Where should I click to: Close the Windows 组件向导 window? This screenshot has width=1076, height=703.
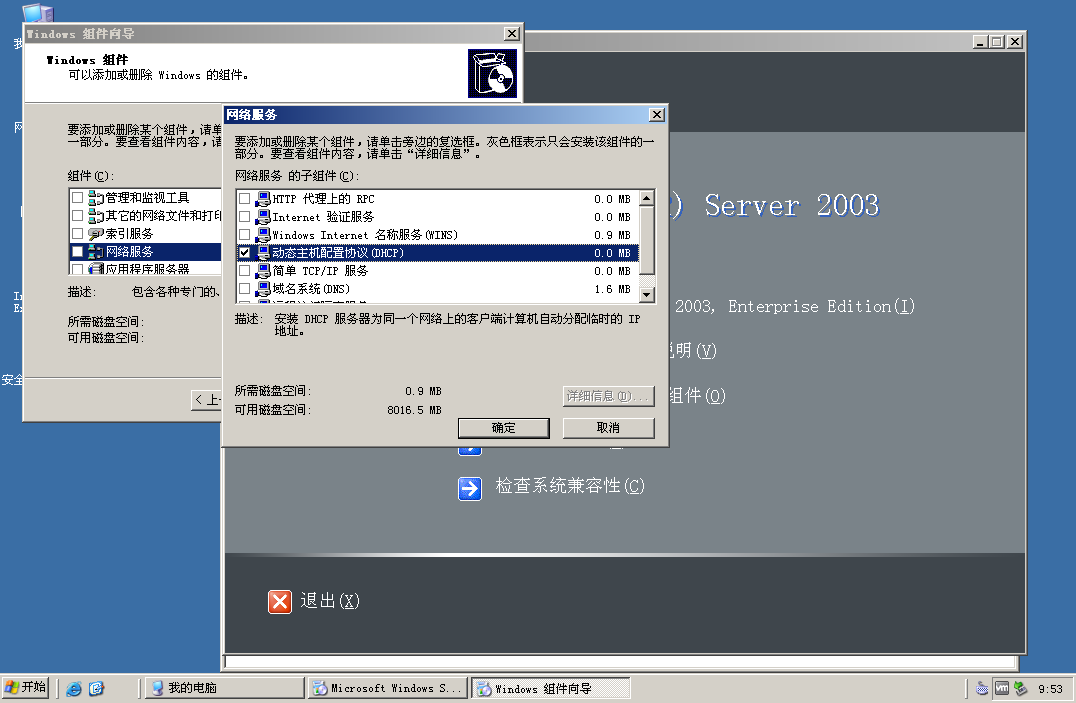[x=512, y=34]
